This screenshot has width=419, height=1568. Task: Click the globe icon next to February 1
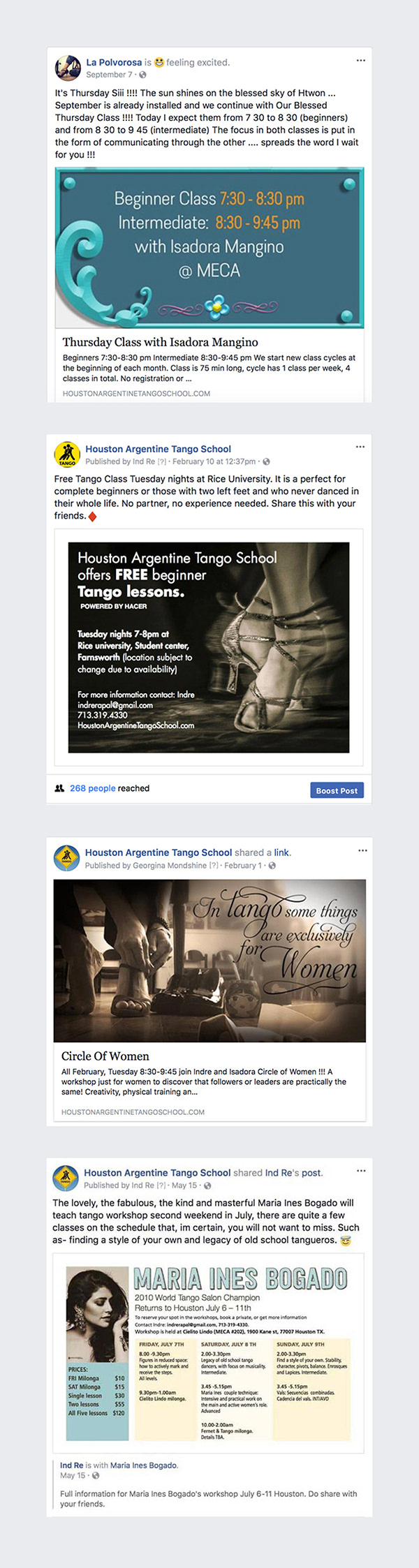coord(272,866)
